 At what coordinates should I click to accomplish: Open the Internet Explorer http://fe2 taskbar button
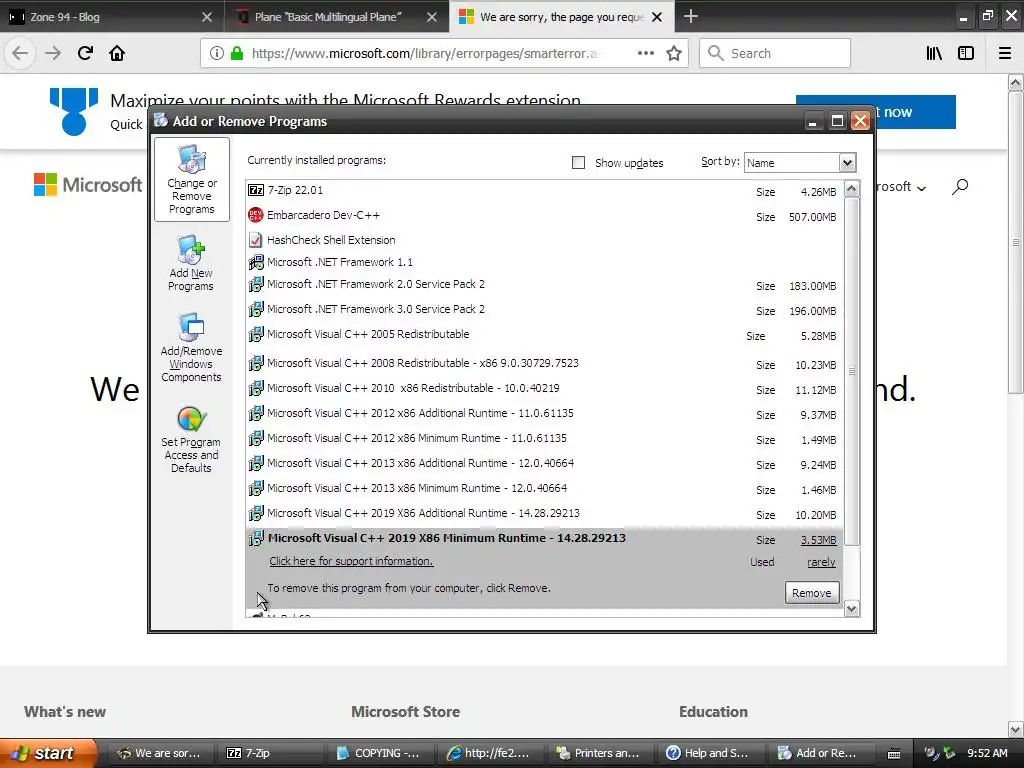click(491, 753)
